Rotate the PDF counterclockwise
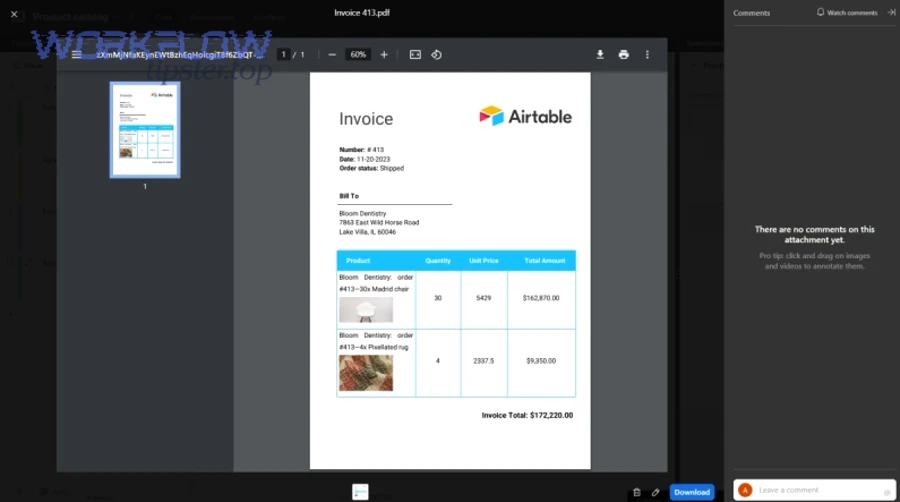 [436, 55]
